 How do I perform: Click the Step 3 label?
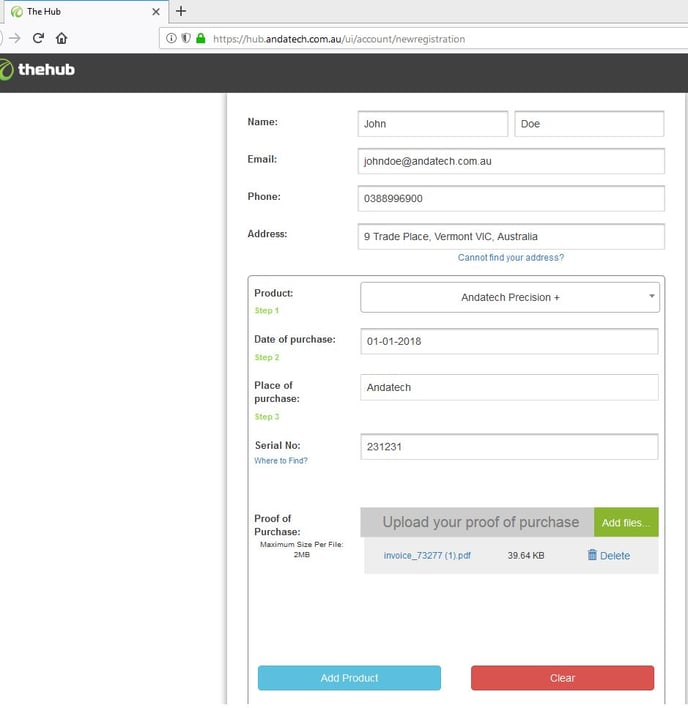(267, 416)
